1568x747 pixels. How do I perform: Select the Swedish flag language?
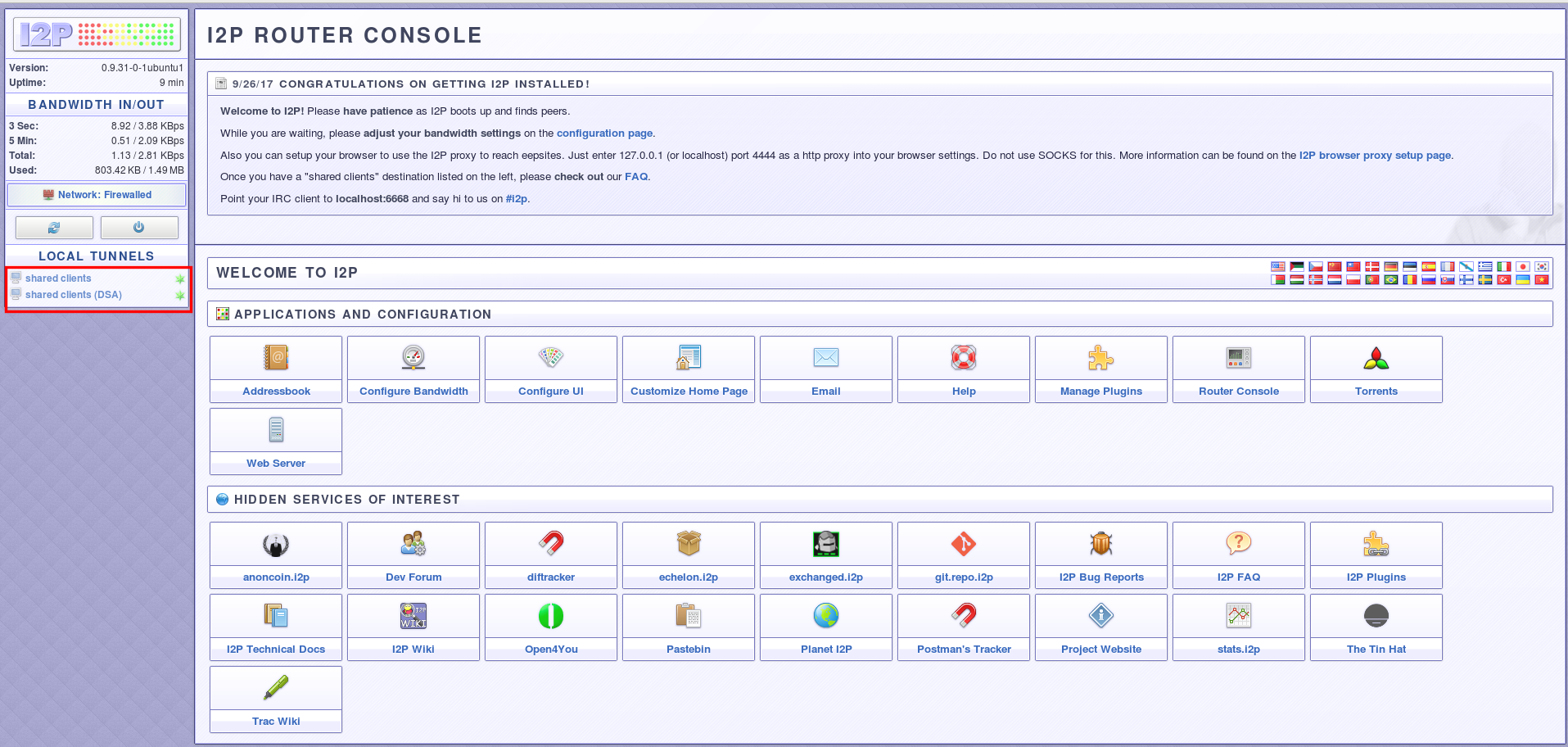pyautogui.click(x=1485, y=280)
